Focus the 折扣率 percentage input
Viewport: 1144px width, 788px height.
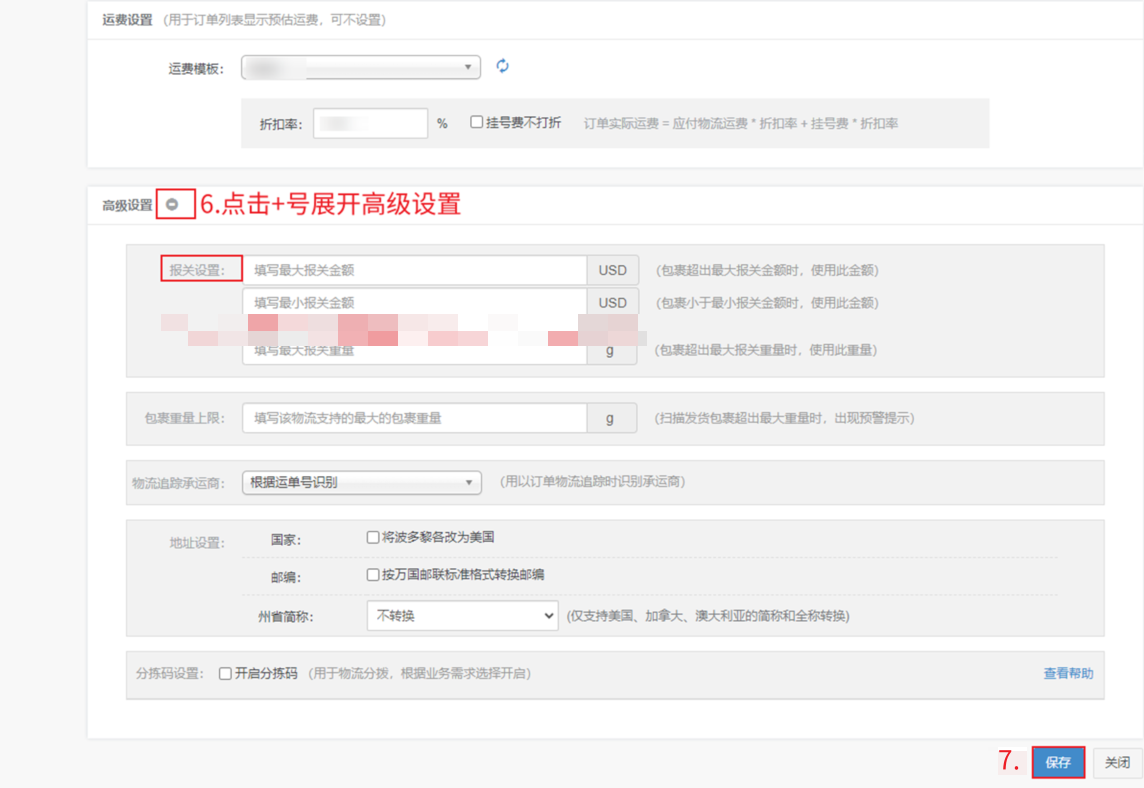[x=370, y=124]
